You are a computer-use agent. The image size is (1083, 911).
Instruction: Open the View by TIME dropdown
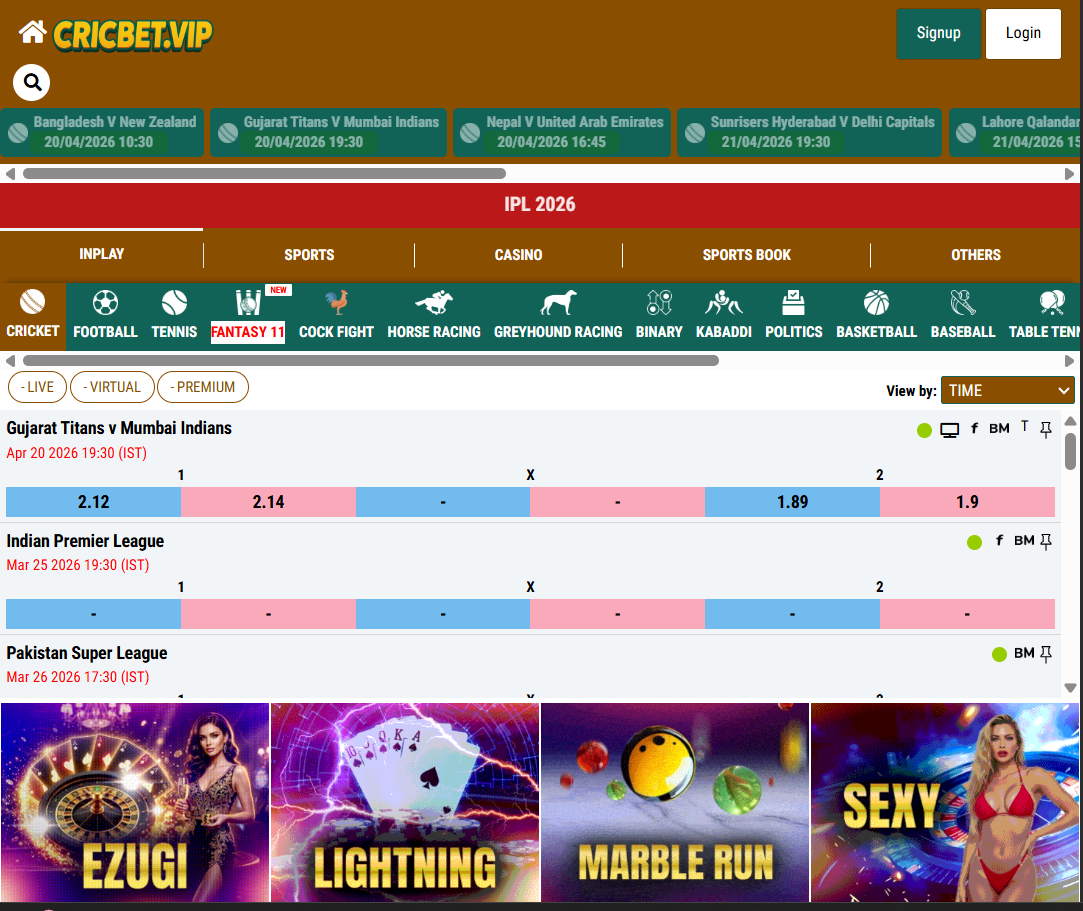tap(1008, 390)
